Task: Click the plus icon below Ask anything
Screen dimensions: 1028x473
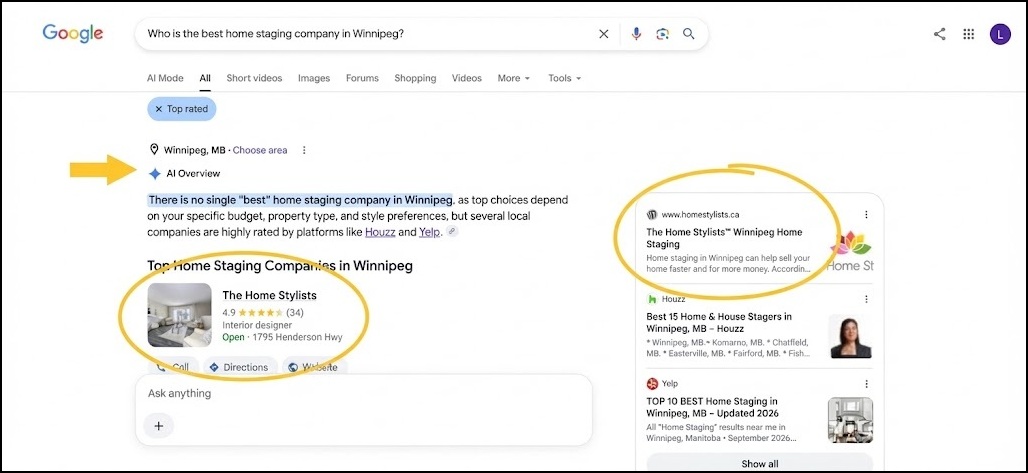Action: coord(159,426)
